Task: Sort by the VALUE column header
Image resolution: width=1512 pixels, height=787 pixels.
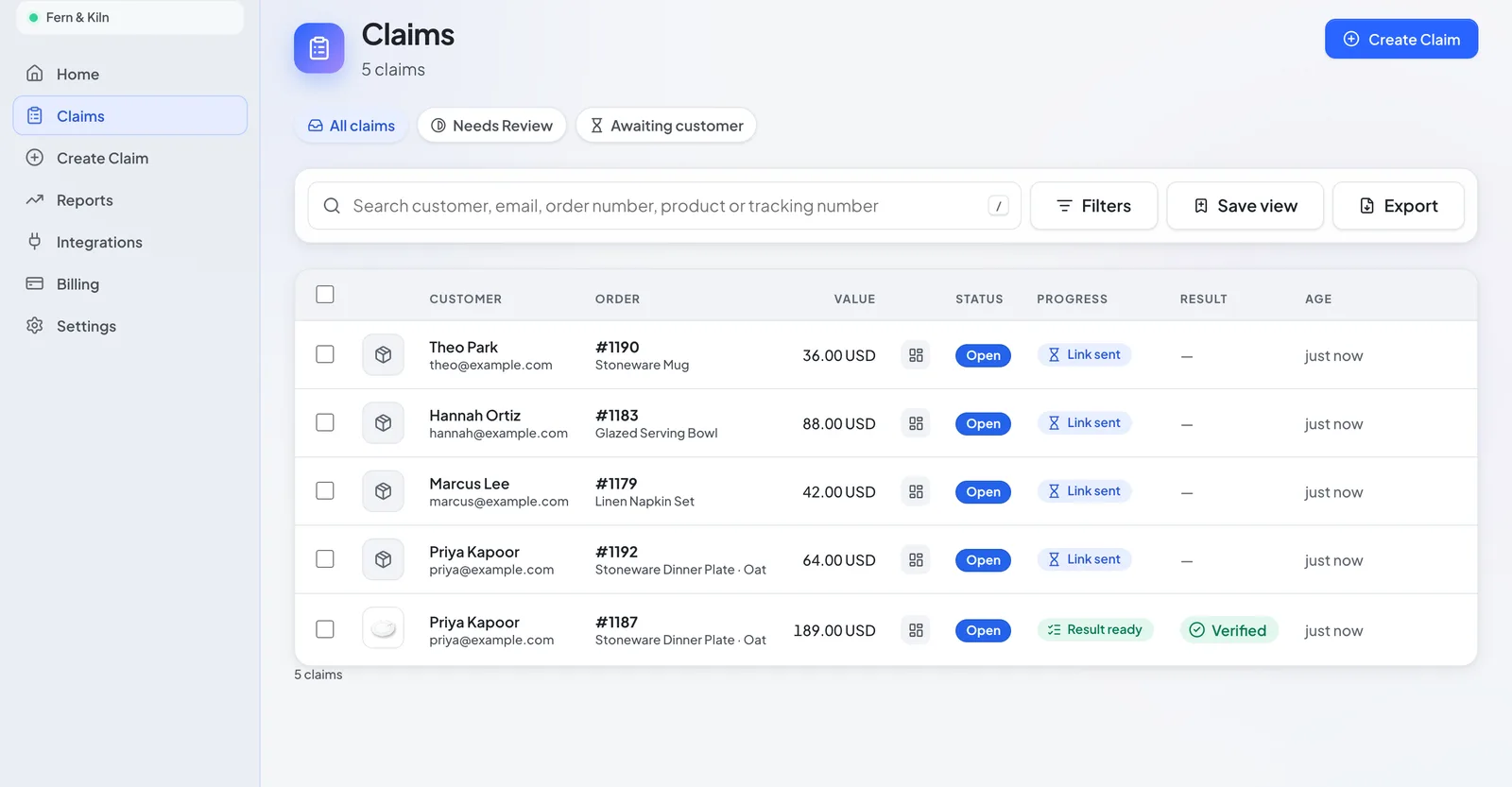Action: [854, 299]
